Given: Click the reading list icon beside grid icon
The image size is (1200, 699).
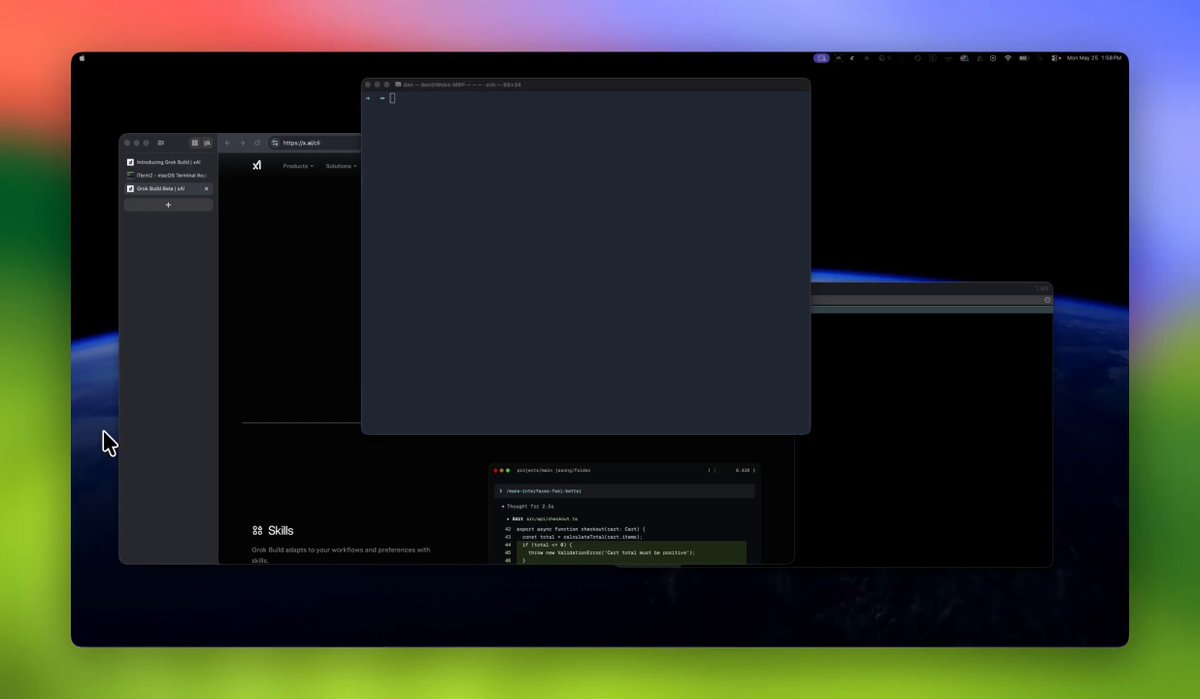Looking at the screenshot, I should pyautogui.click(x=207, y=143).
